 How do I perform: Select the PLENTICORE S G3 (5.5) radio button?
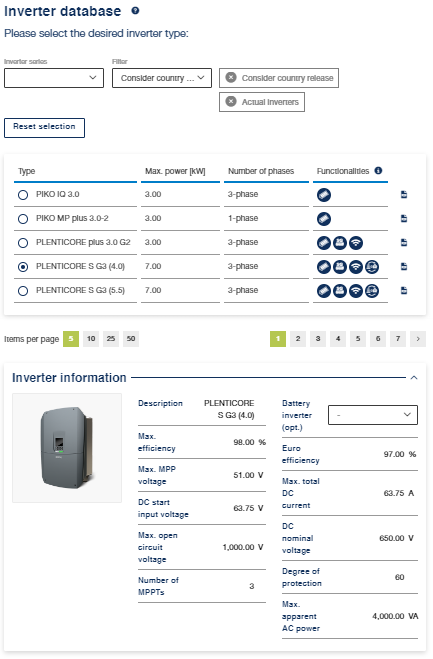point(23,290)
